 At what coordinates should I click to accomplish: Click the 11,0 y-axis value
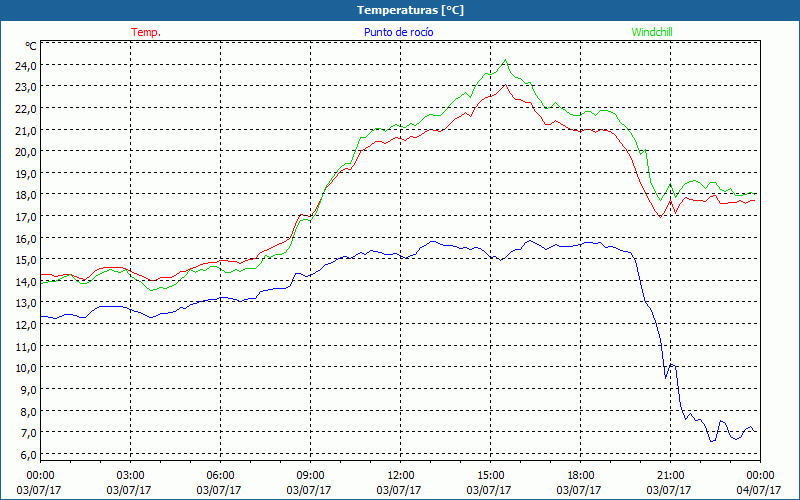click(x=27, y=346)
